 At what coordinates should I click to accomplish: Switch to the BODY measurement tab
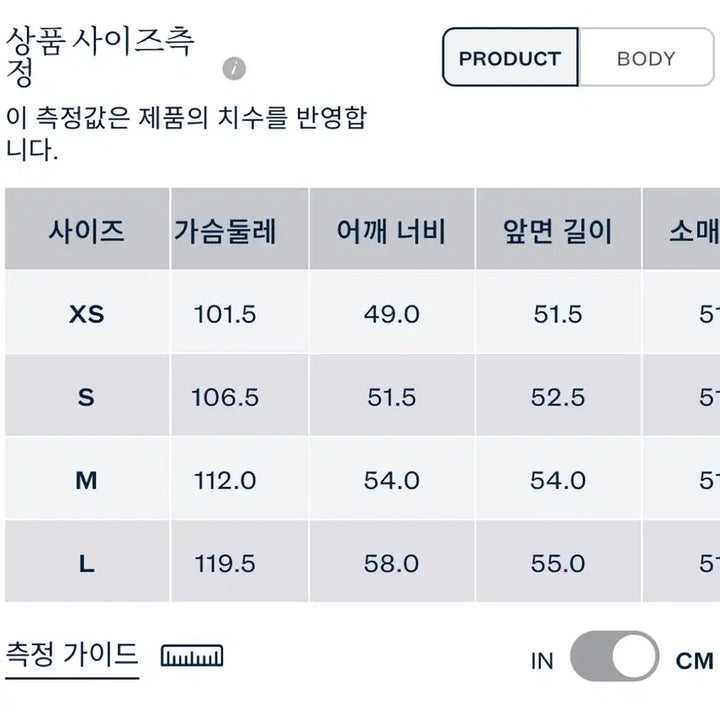(x=646, y=58)
